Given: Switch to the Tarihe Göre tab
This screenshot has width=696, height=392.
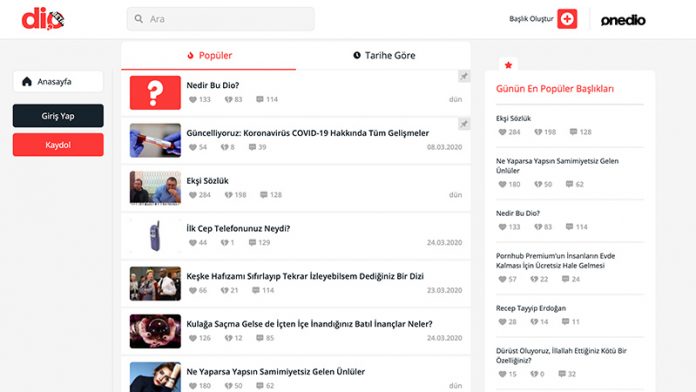Looking at the screenshot, I should coord(384,55).
